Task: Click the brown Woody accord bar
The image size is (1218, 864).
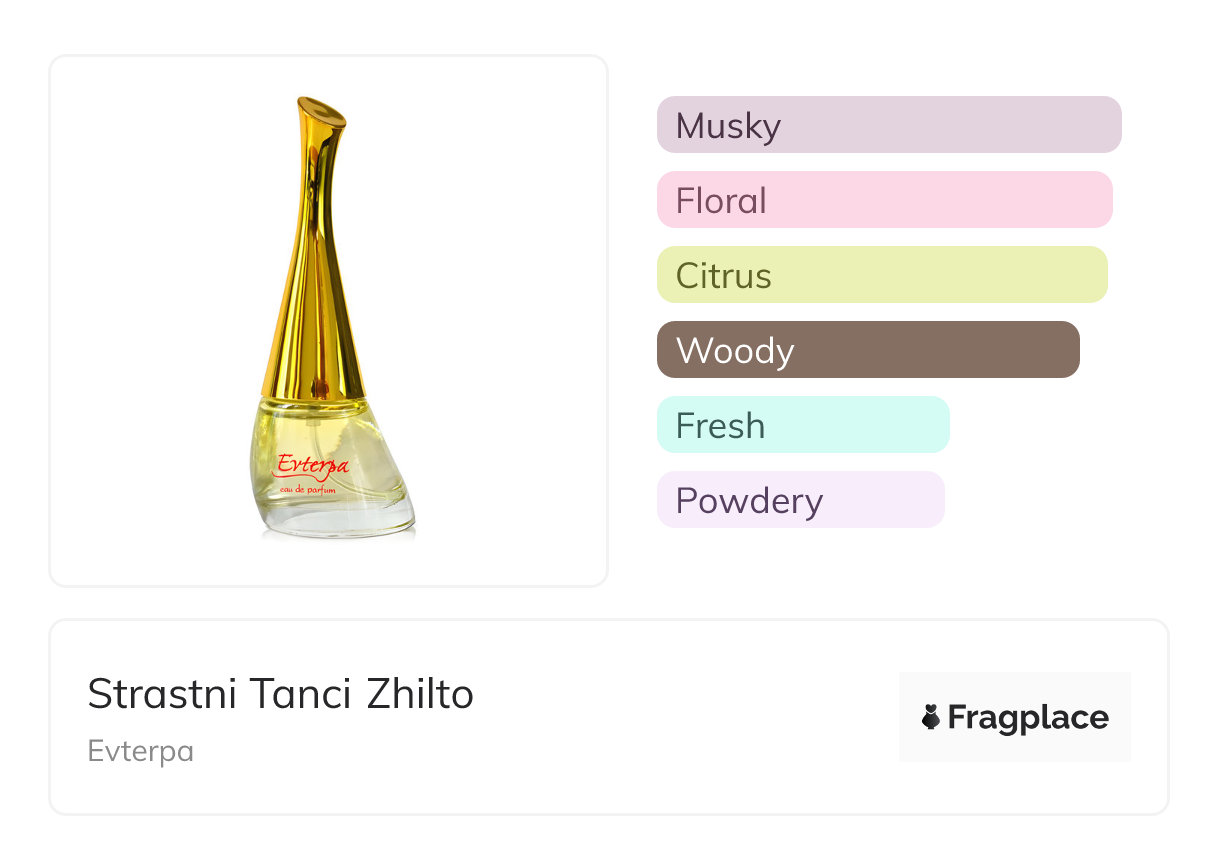Action: click(867, 350)
